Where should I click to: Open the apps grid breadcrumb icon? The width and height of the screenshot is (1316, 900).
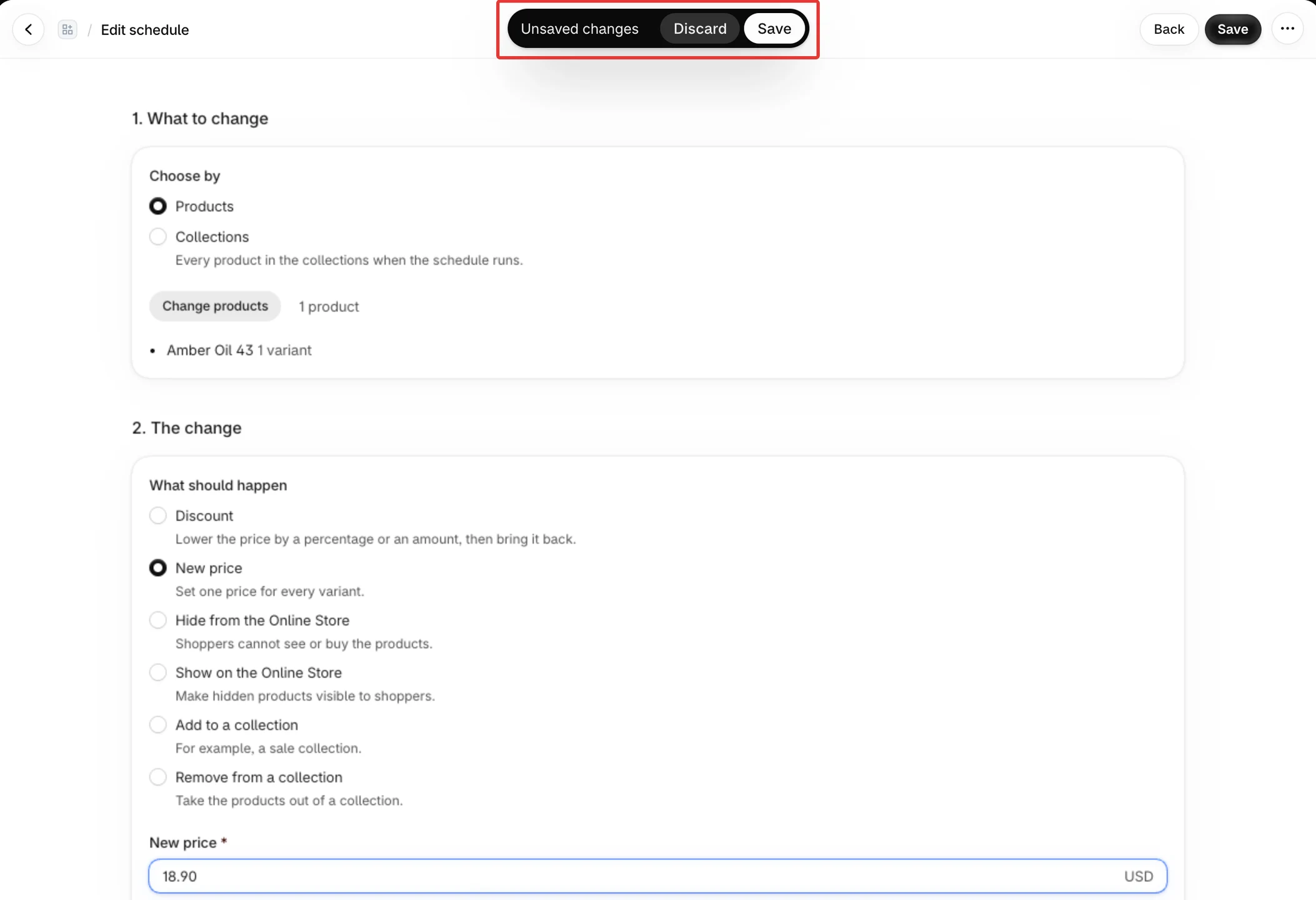click(x=67, y=29)
